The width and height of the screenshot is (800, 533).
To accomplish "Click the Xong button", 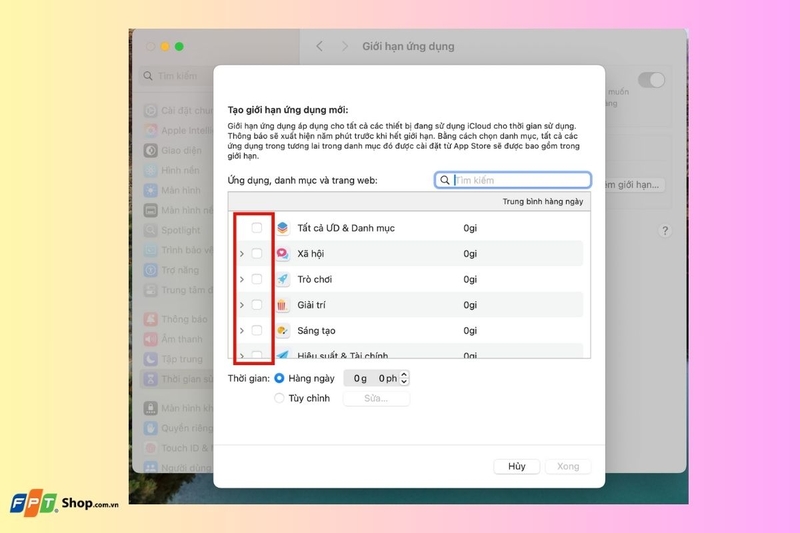I will point(568,466).
